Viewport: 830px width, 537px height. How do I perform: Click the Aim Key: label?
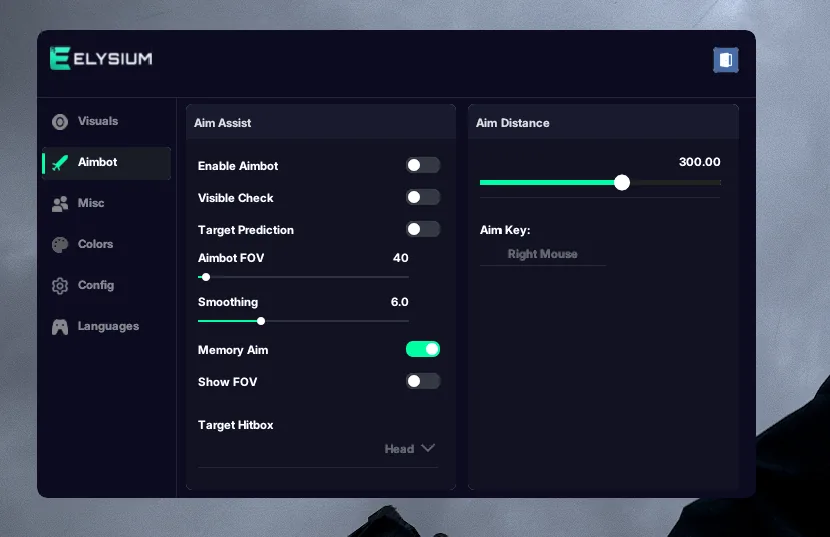[x=505, y=230]
